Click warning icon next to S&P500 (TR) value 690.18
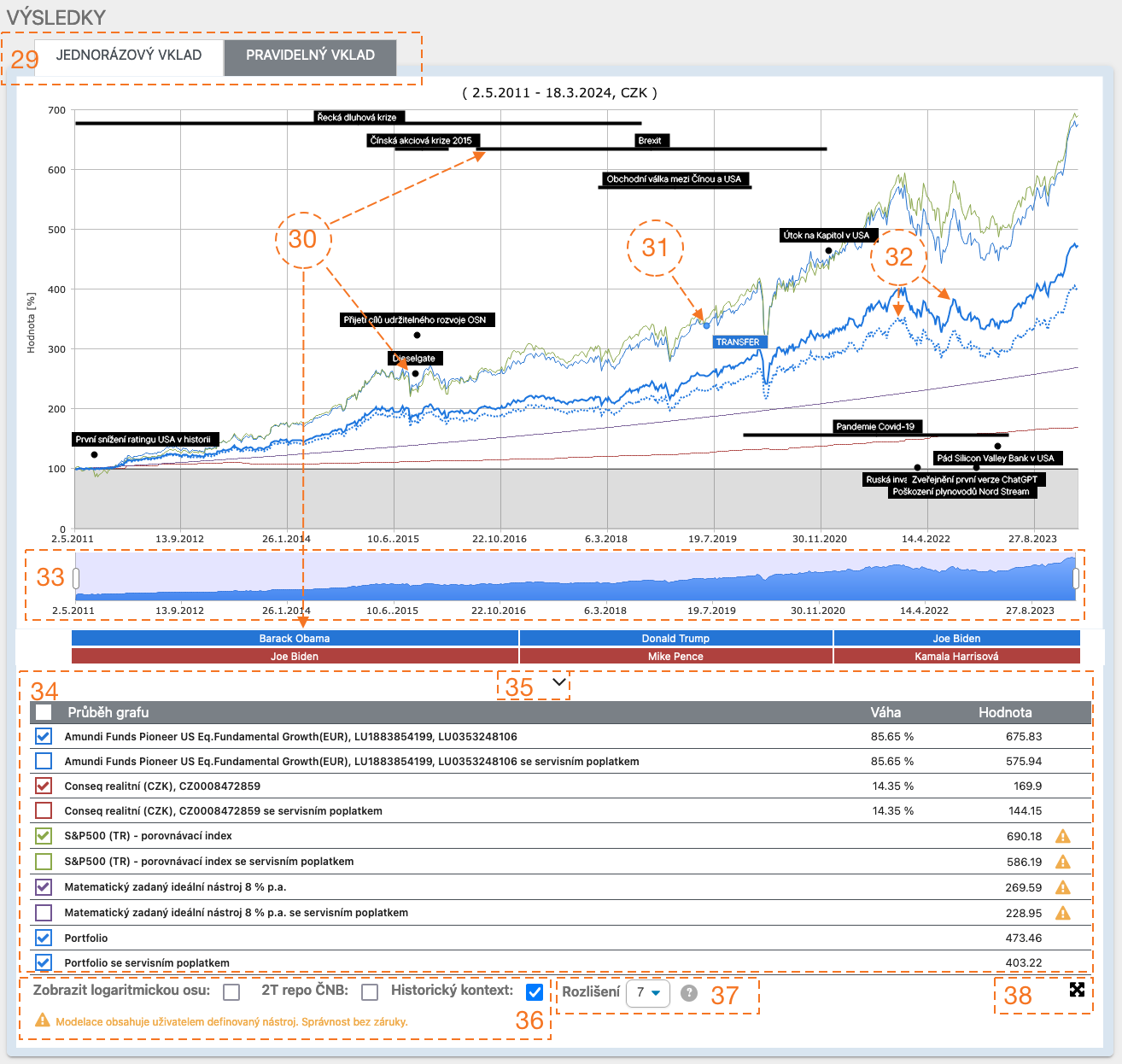The width and height of the screenshot is (1122, 1064). click(1062, 837)
